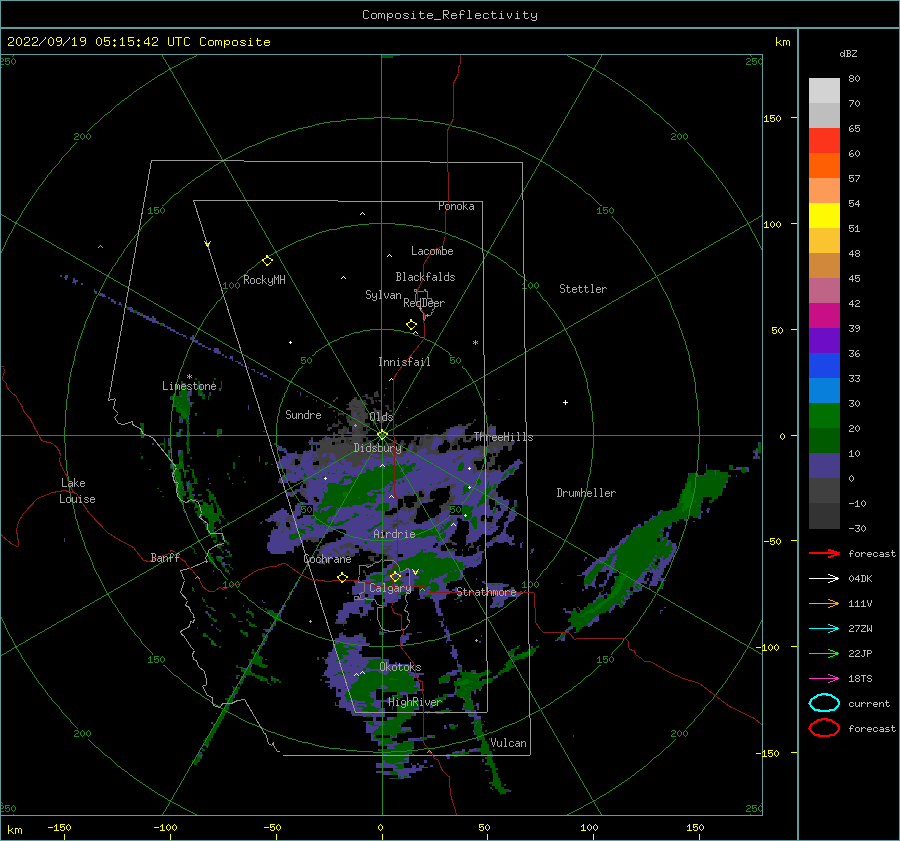
Task: Click the 04DK legend label text
Action: click(860, 579)
